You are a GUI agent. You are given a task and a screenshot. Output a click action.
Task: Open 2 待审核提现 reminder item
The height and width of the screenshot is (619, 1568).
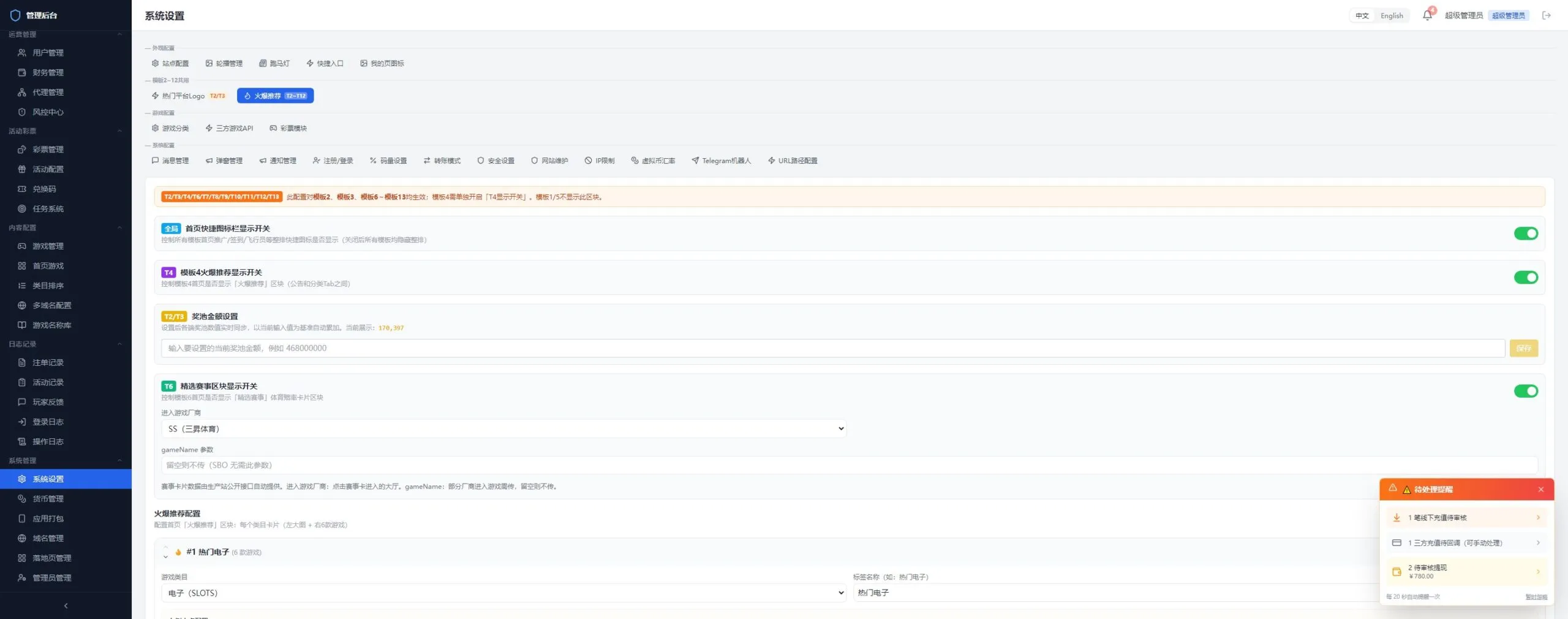[x=1466, y=571]
